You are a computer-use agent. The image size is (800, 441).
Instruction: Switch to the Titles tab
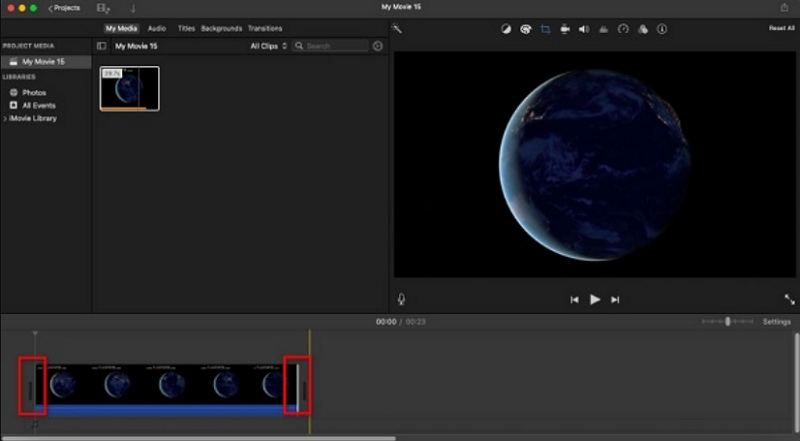(x=186, y=28)
